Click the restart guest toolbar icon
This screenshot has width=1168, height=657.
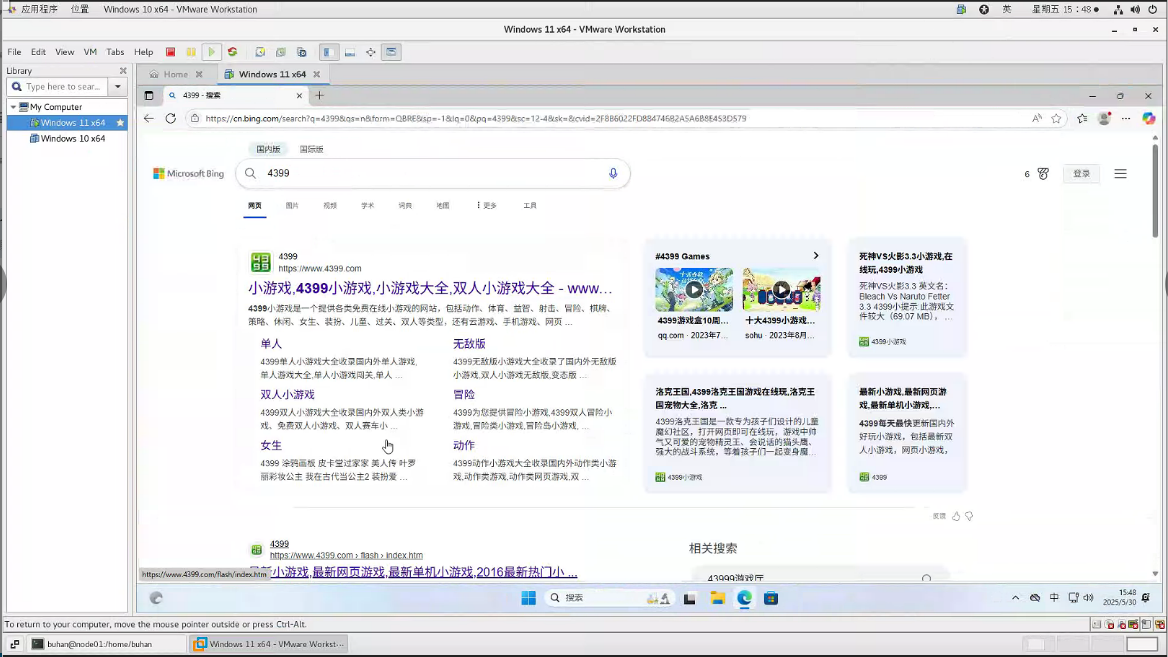point(232,52)
